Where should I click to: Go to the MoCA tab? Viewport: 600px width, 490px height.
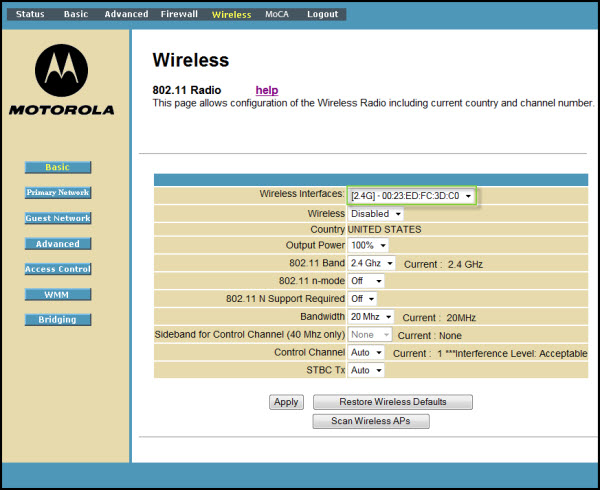coord(277,14)
